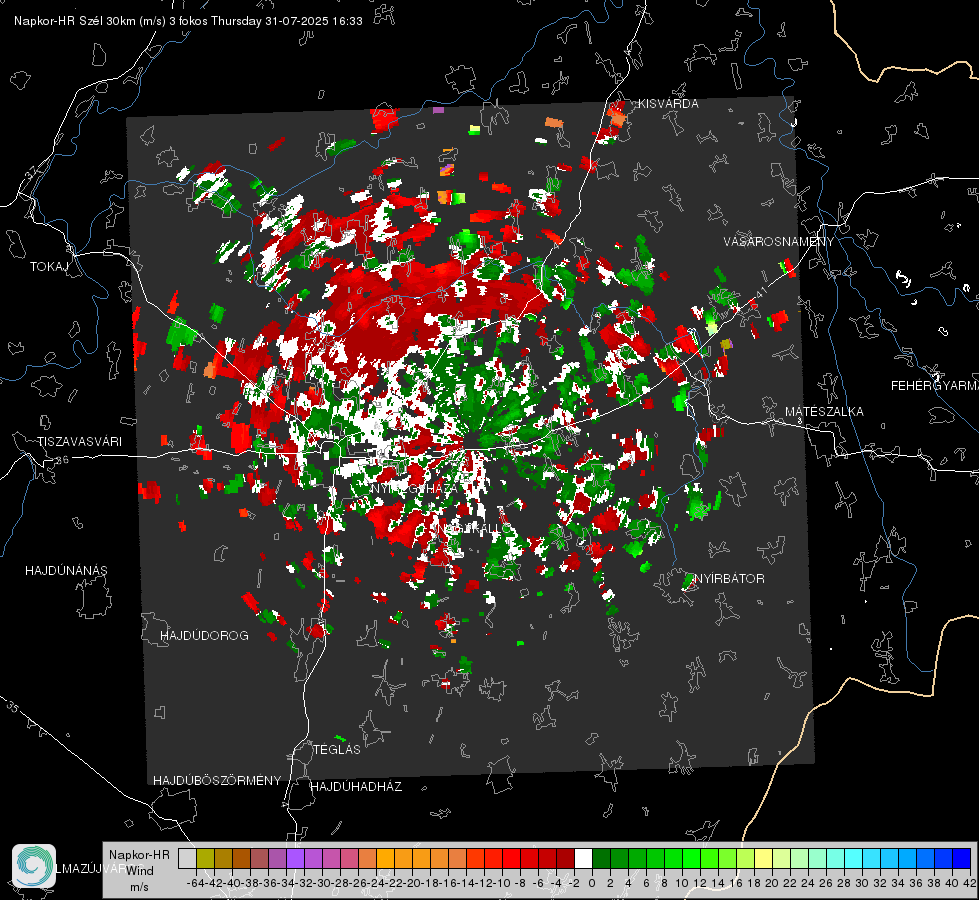Screen dimensions: 979x900
Task: Click the NYÍREGYHÁZA label at radar center
Action: [x=413, y=488]
